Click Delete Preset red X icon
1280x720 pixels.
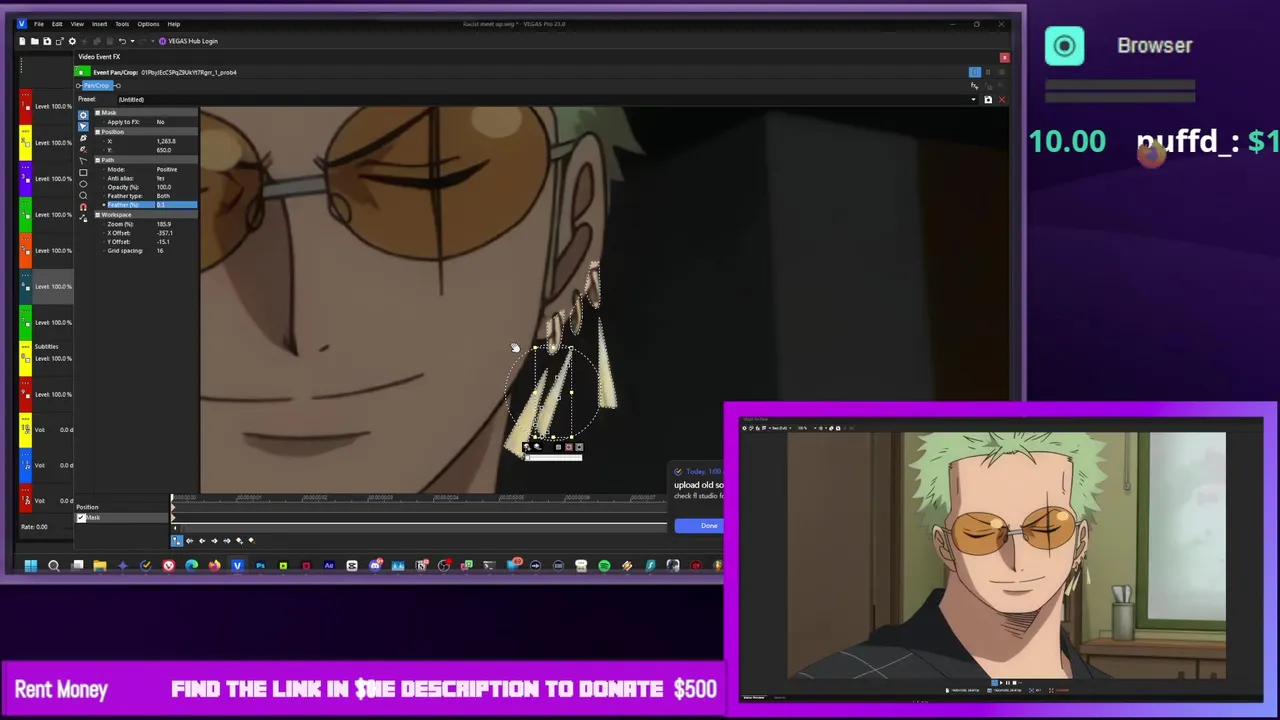pos(1002,100)
